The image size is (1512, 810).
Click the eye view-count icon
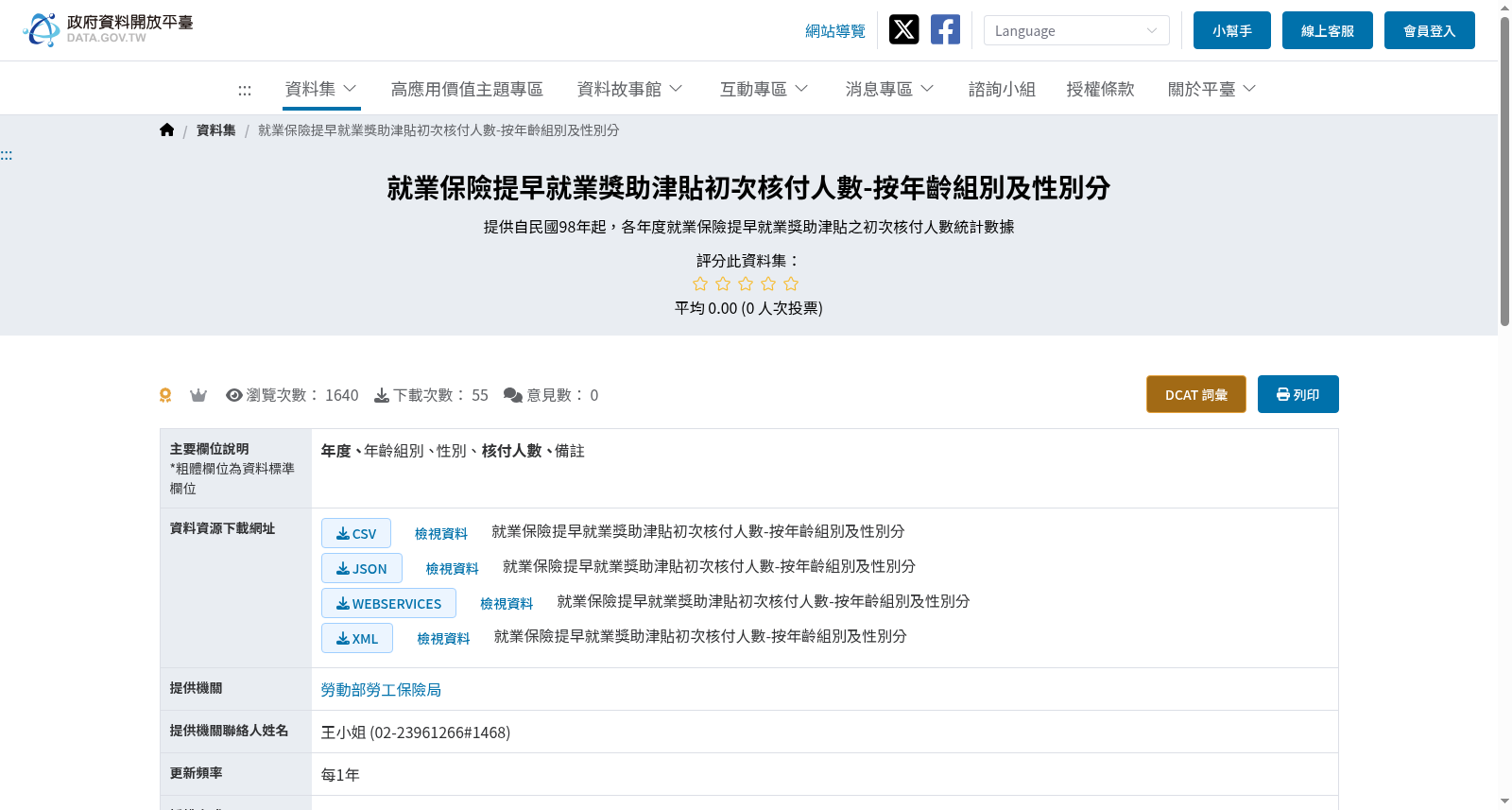click(234, 395)
